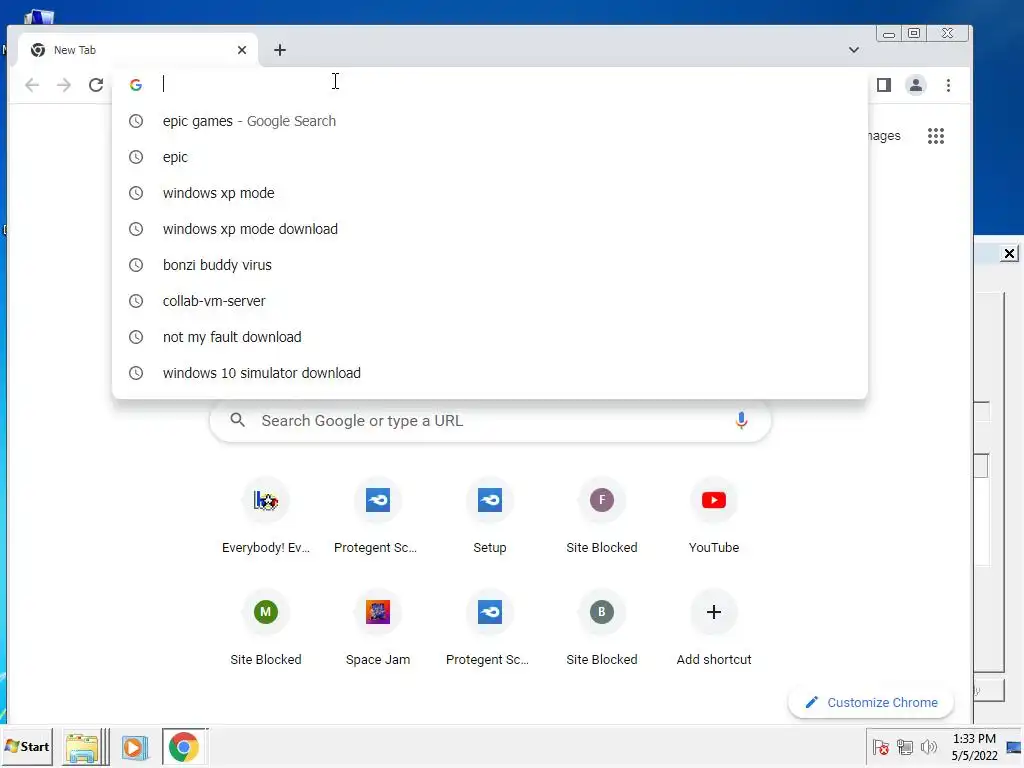This screenshot has width=1024, height=768.
Task: Focus the 'Search Google or type a URL' box
Action: pyautogui.click(x=490, y=421)
